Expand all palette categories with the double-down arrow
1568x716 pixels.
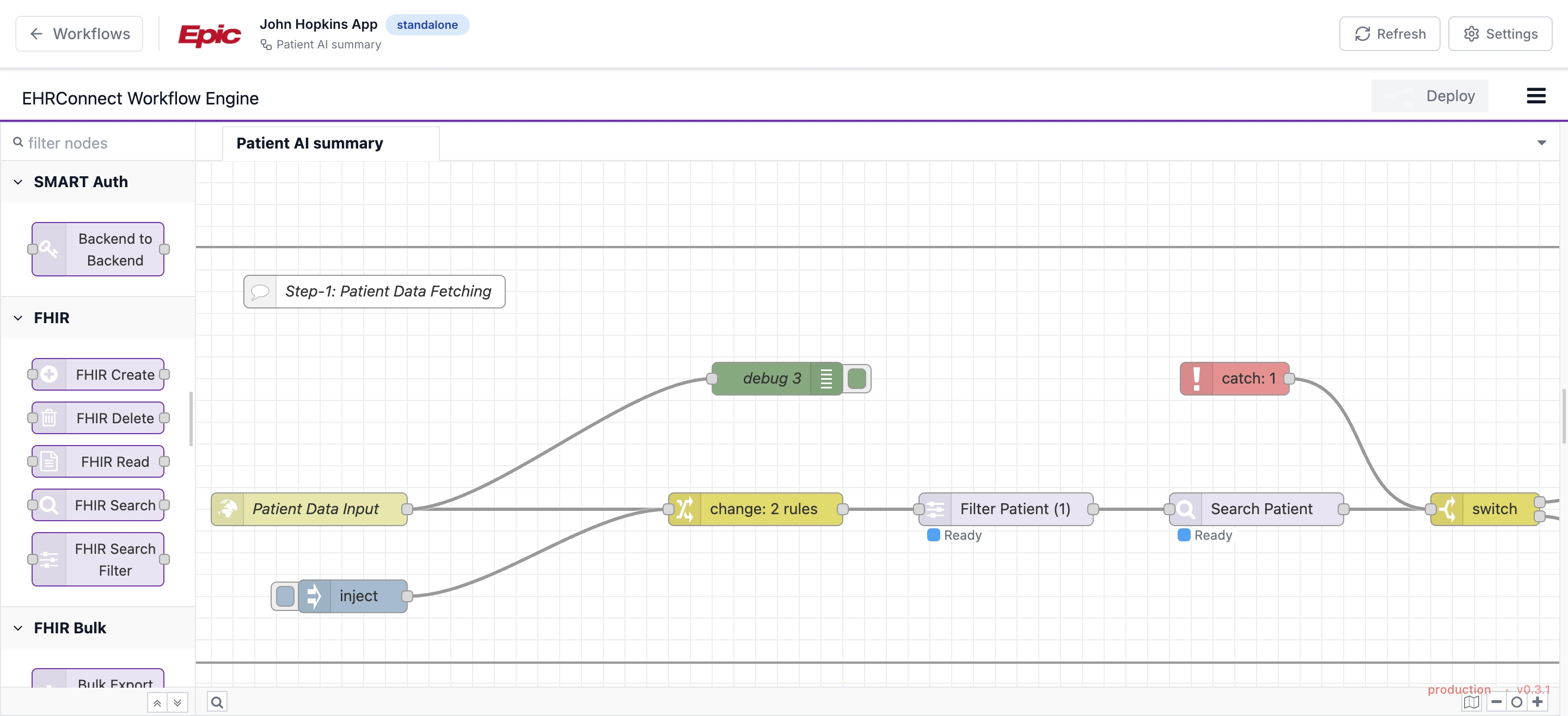click(177, 702)
